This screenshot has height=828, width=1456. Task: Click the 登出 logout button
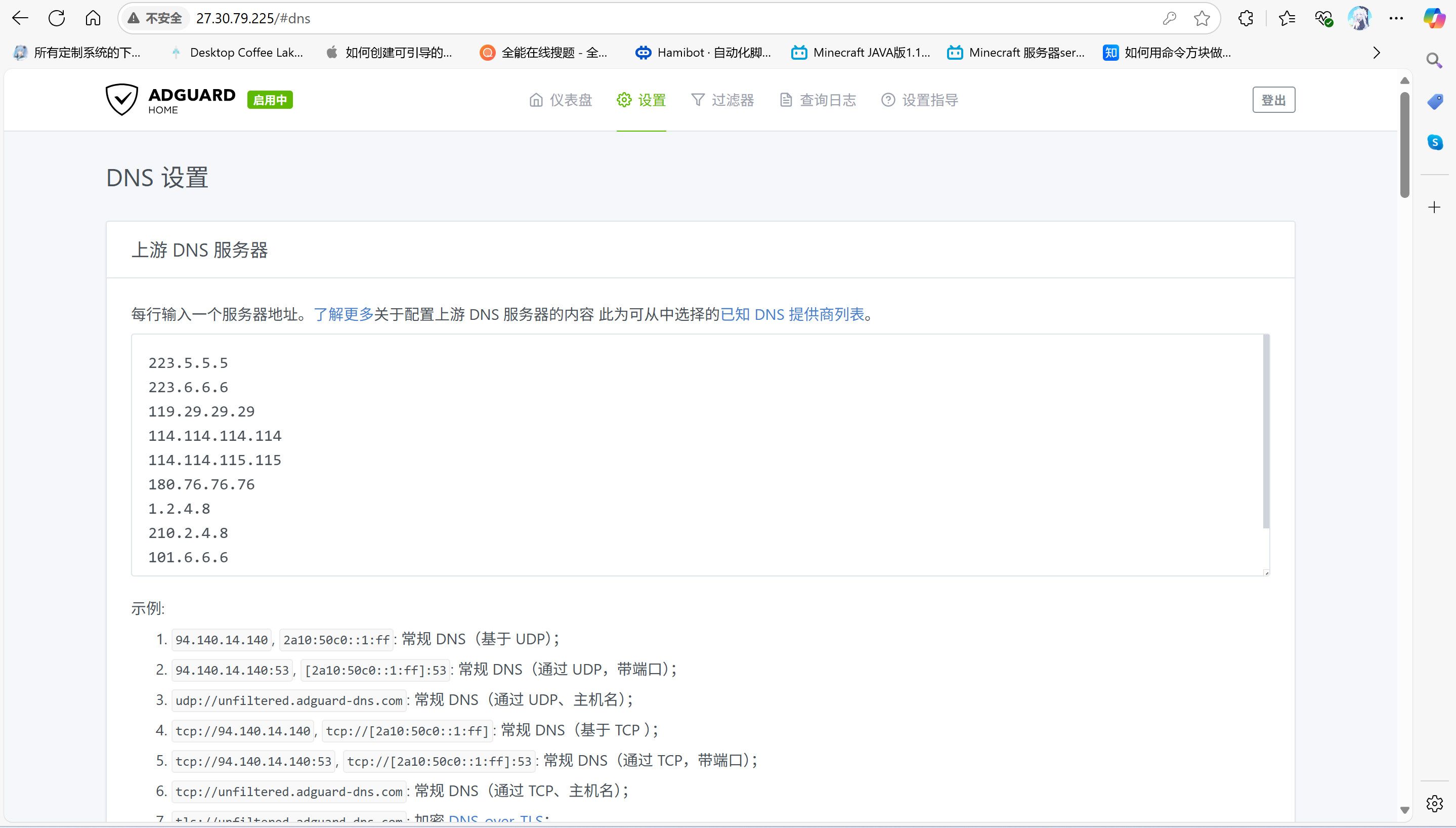click(1273, 100)
